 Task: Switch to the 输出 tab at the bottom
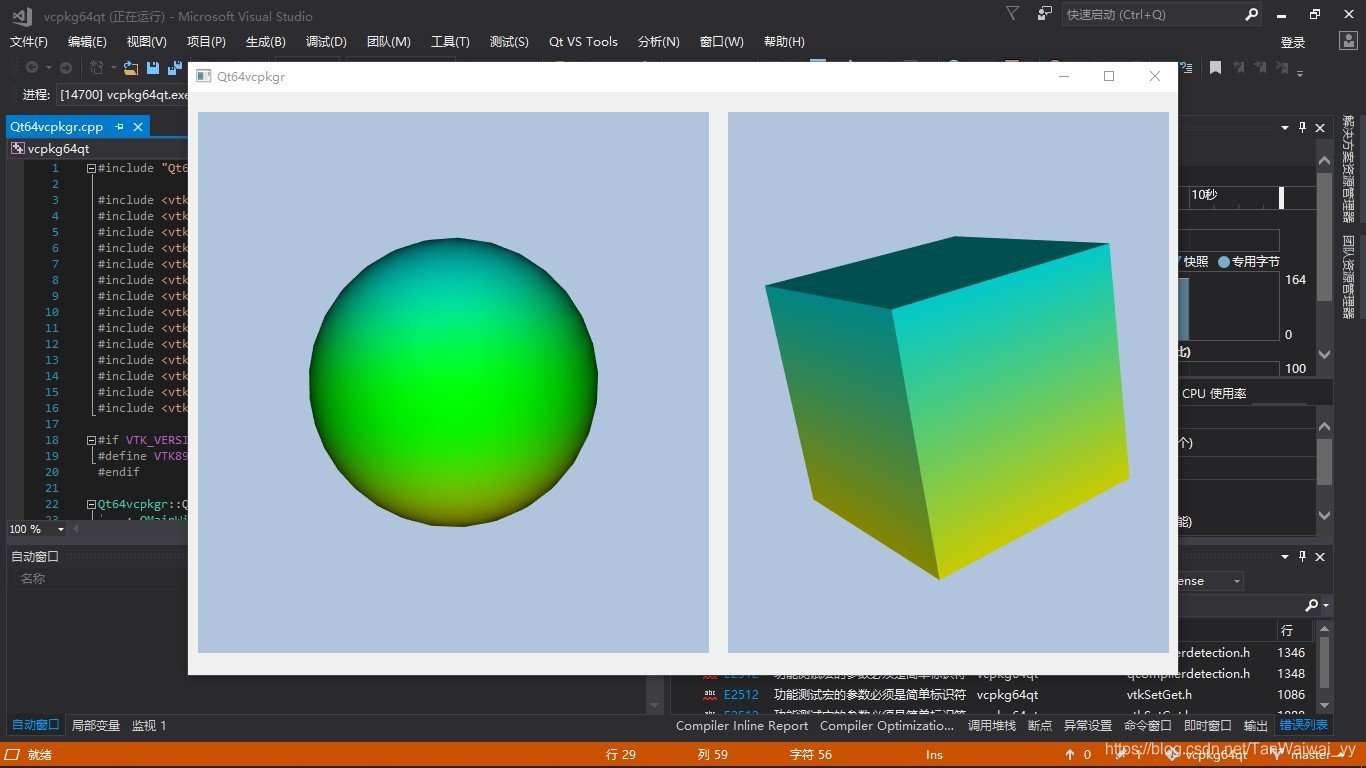point(1255,725)
